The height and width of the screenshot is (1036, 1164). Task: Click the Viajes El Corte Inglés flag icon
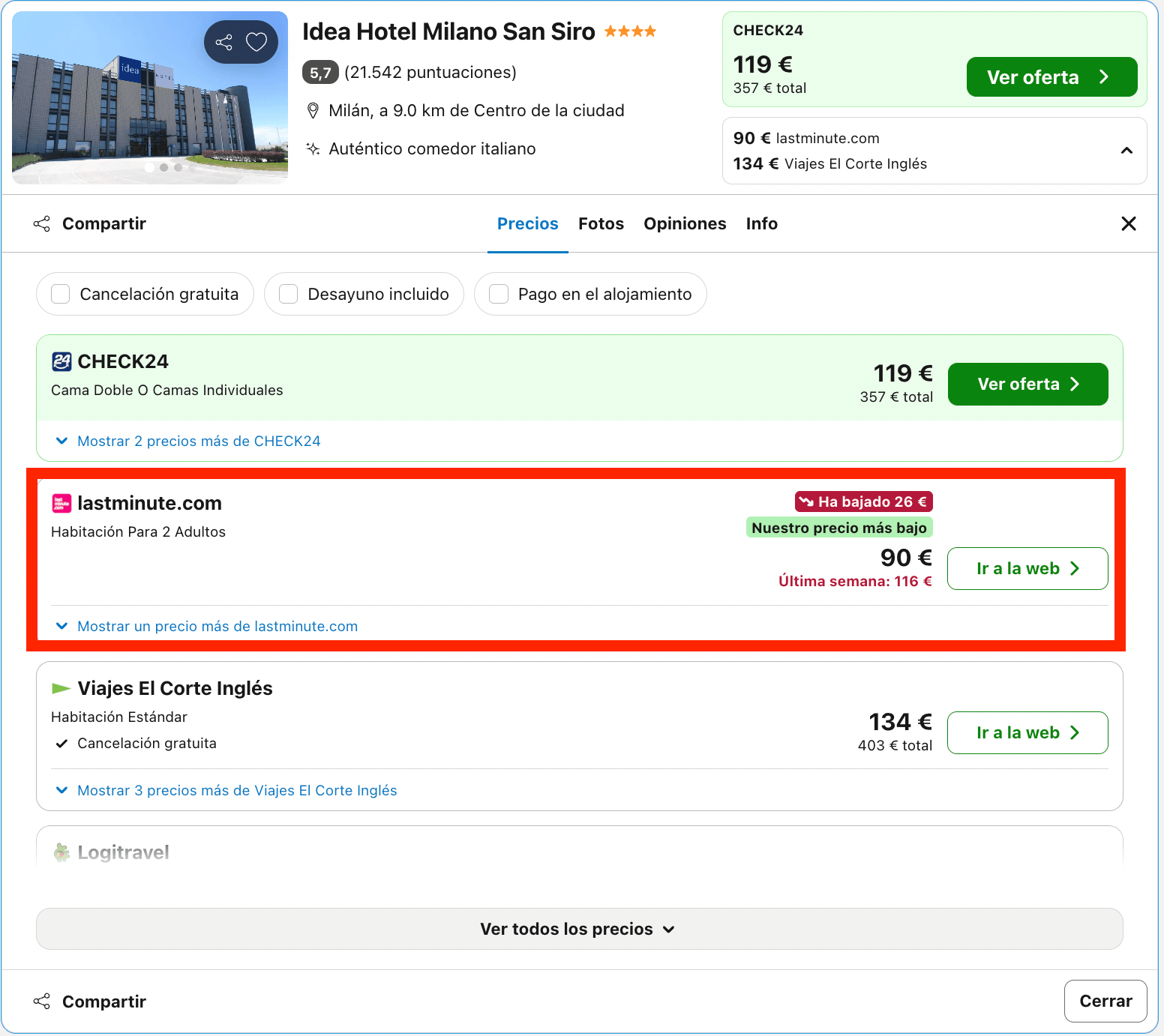click(x=61, y=688)
